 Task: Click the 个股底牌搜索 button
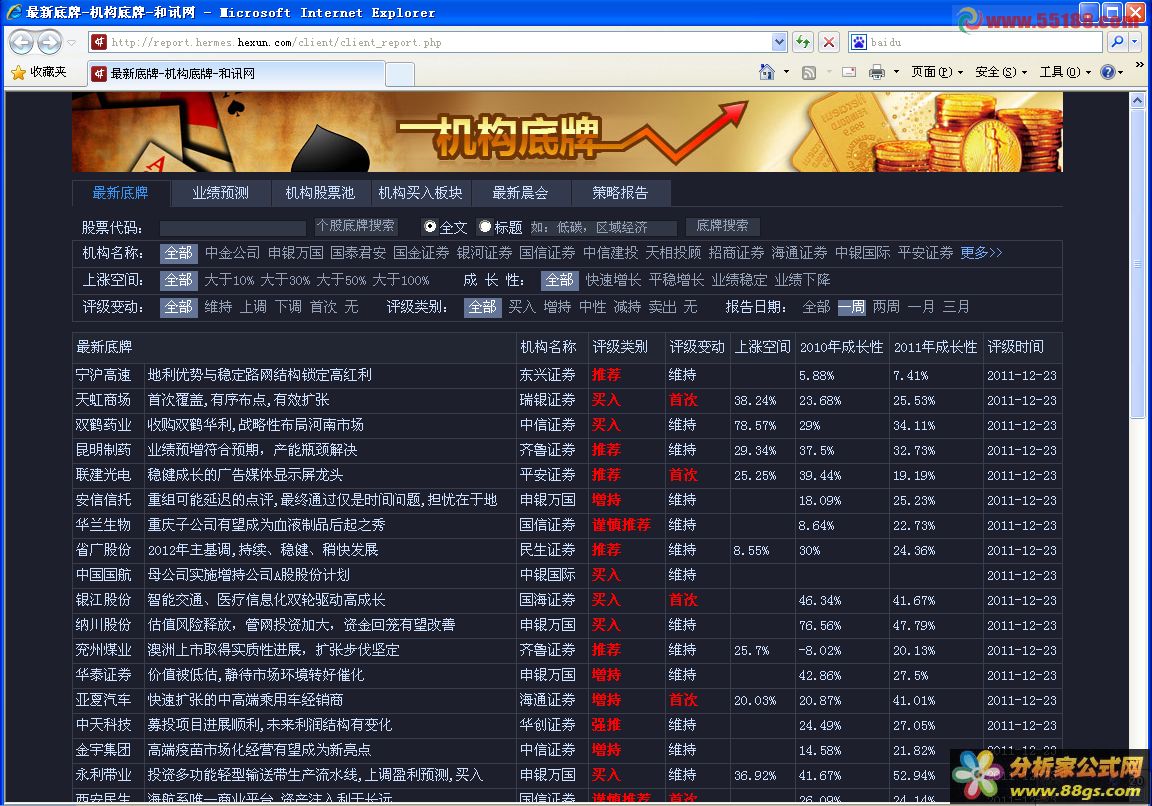(356, 226)
